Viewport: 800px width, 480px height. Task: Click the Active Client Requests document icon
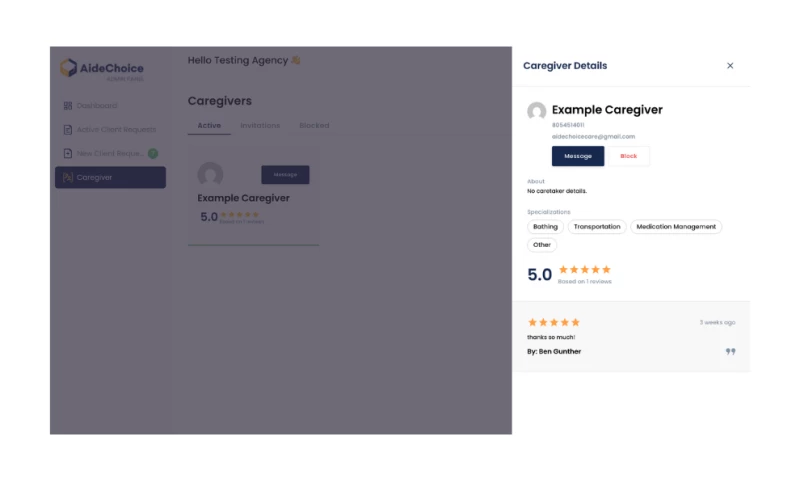(68, 130)
